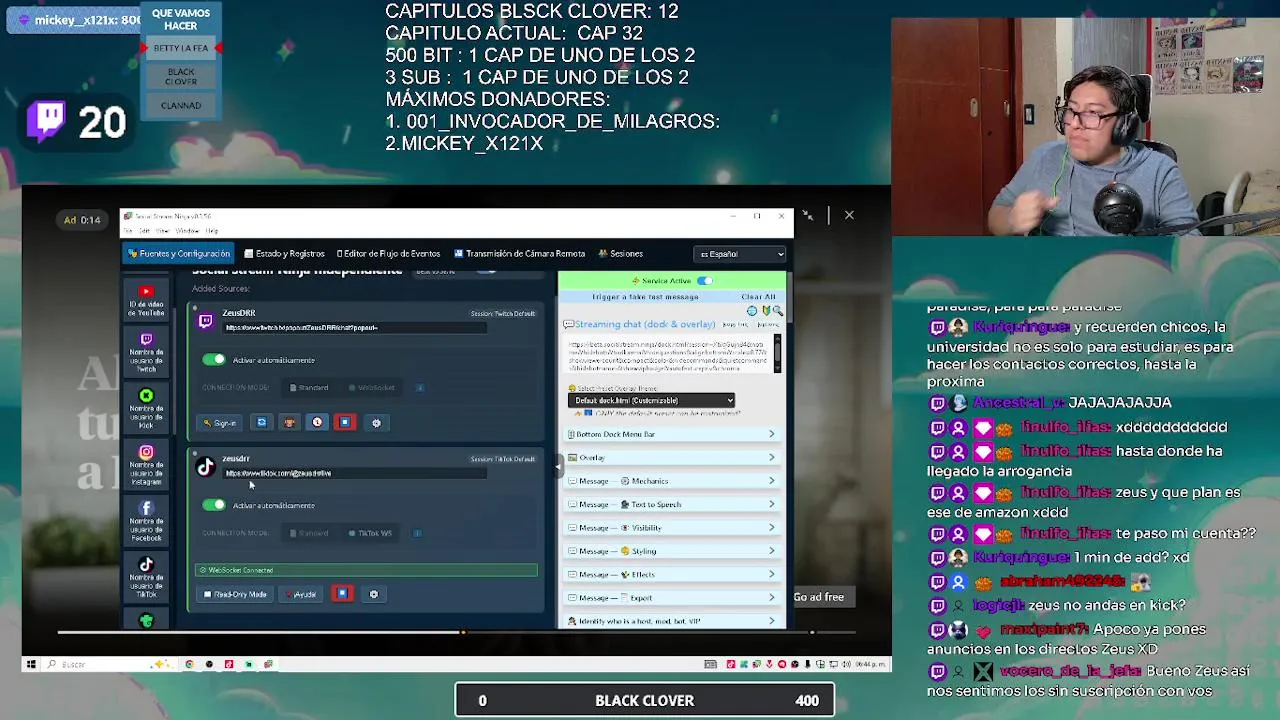Click the ZeusDRR Twitch URL field
Screen dimensions: 1280x720
coord(355,328)
